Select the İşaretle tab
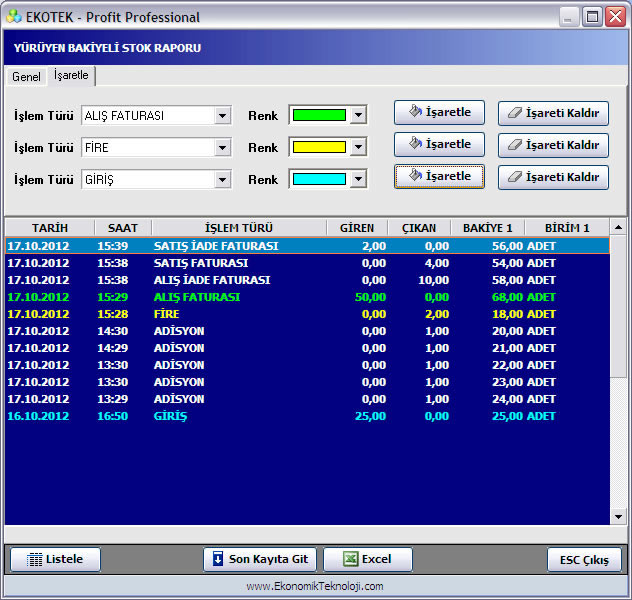 pyautogui.click(x=71, y=75)
